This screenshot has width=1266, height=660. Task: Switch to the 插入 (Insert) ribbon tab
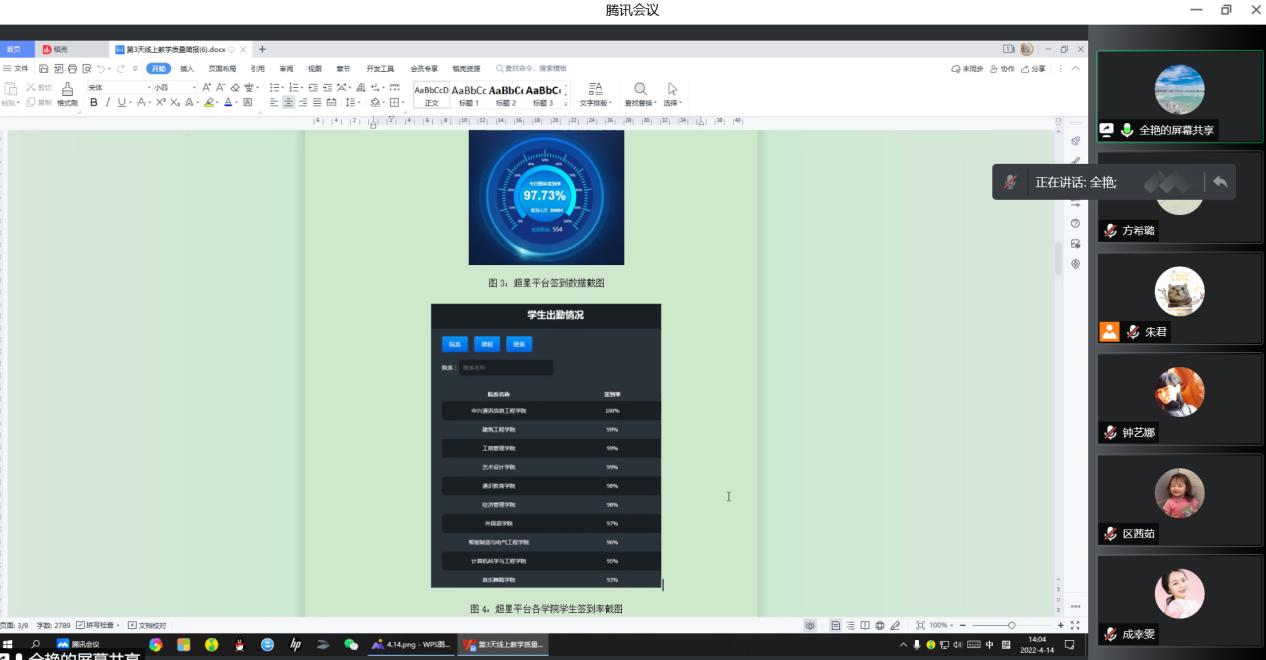pyautogui.click(x=187, y=69)
